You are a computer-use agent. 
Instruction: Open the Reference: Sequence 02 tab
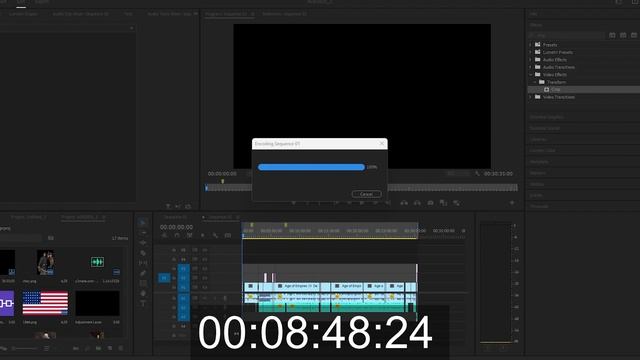(284, 14)
